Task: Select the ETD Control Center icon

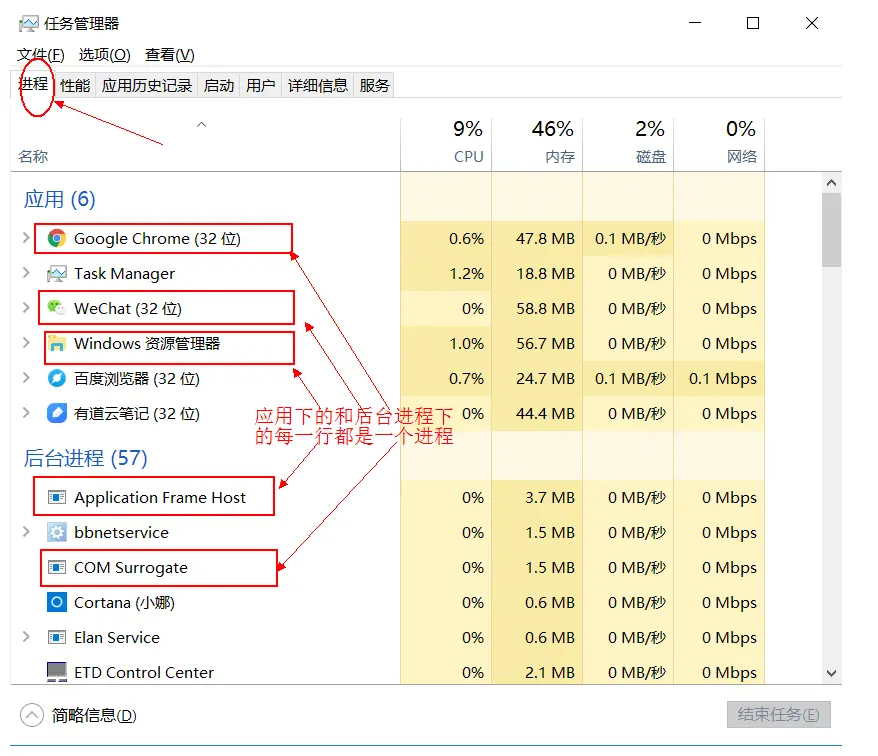Action: click(59, 672)
